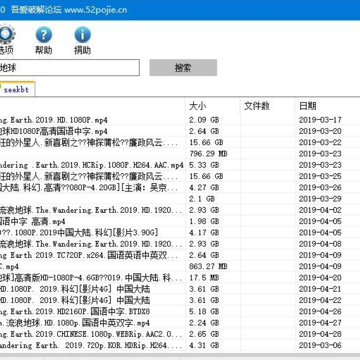Click the 2.1 GB size cell
The width and height of the screenshot is (360, 360).
(202, 199)
